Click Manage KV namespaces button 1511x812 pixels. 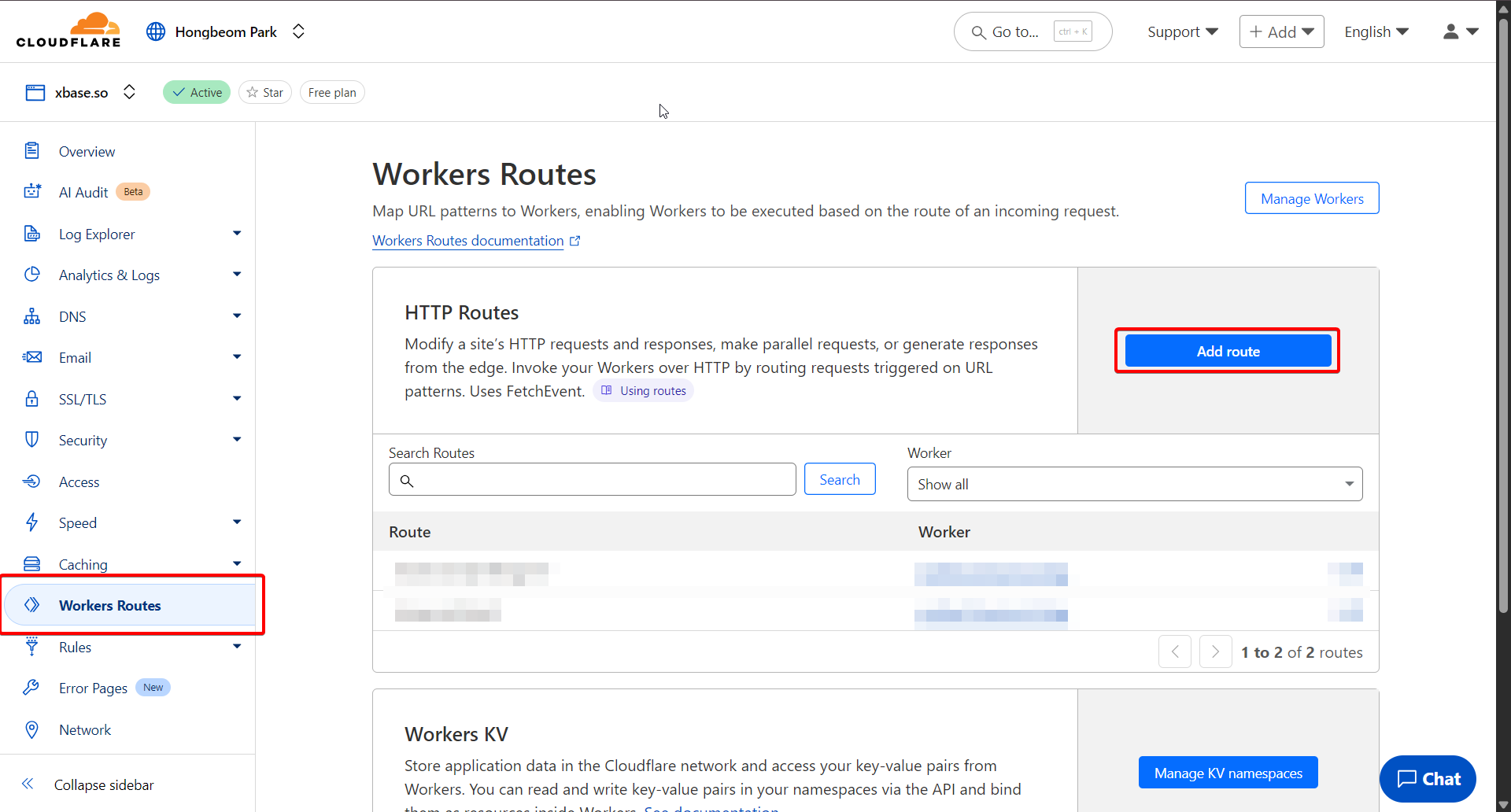(x=1228, y=773)
